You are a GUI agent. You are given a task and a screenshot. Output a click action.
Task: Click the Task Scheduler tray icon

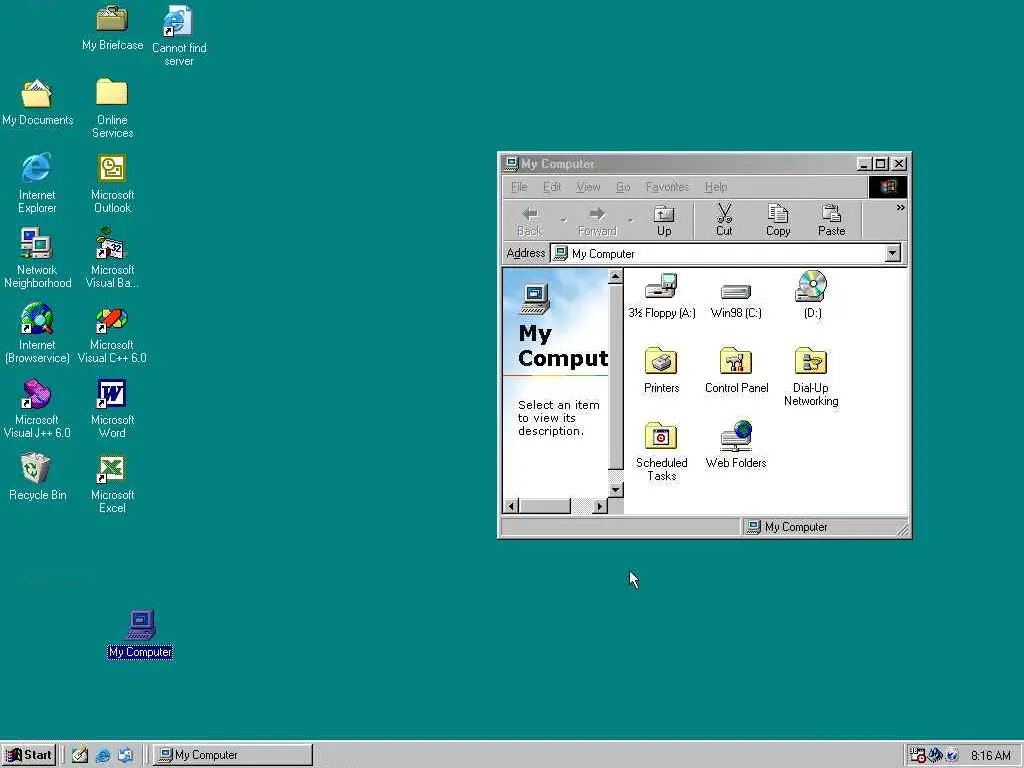coord(918,755)
